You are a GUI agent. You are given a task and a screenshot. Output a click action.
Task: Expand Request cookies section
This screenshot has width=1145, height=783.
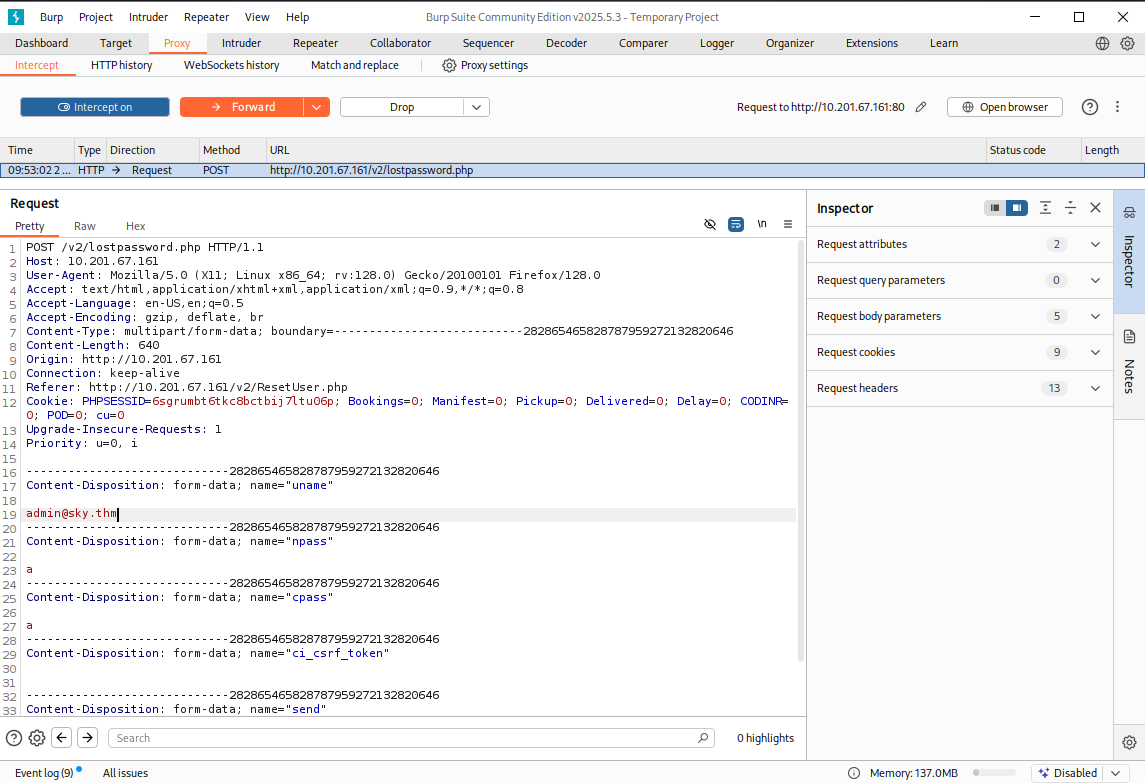pyautogui.click(x=960, y=352)
